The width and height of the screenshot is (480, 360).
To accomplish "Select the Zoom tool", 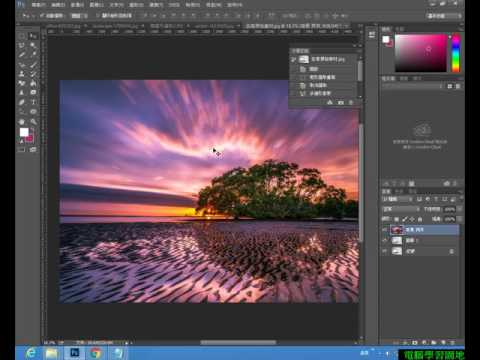I will pos(33,121).
